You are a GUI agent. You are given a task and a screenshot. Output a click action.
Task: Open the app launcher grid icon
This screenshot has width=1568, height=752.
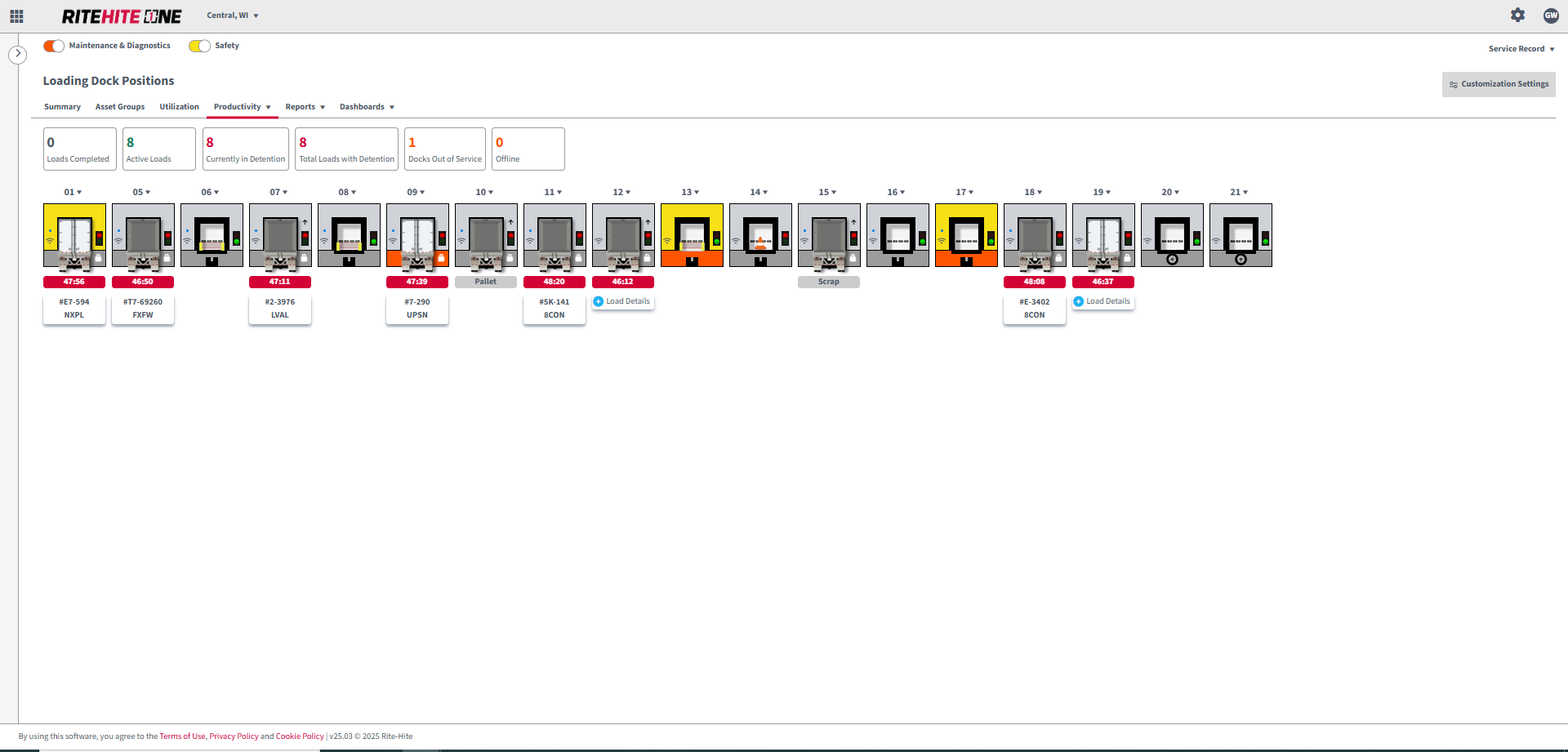(x=16, y=16)
